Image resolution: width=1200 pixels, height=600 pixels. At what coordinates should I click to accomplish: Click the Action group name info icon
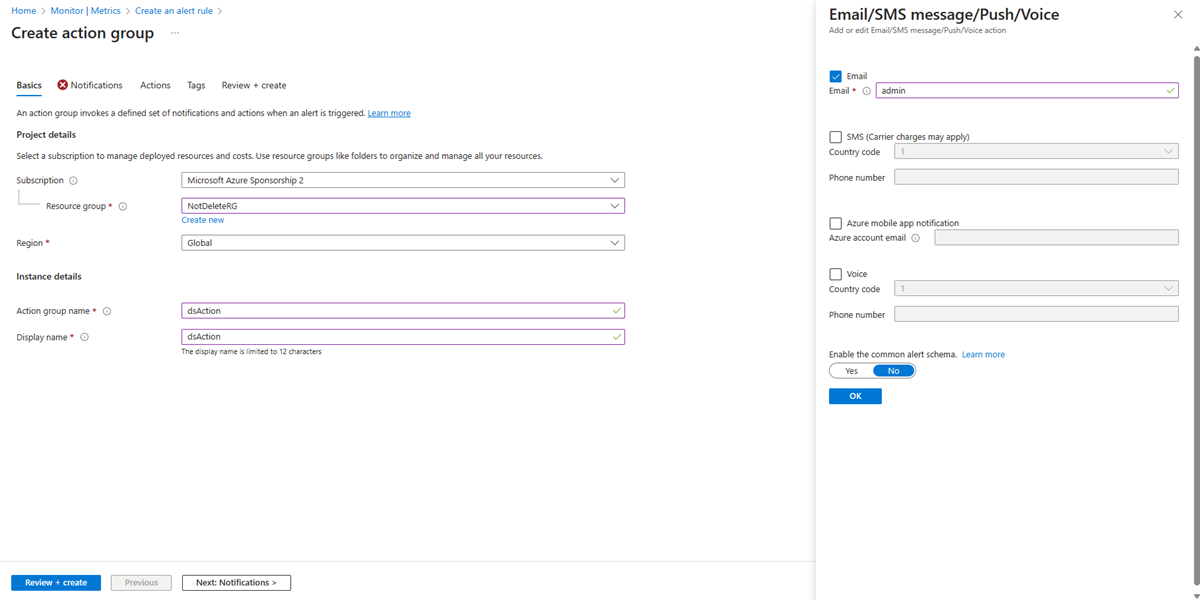[107, 312]
